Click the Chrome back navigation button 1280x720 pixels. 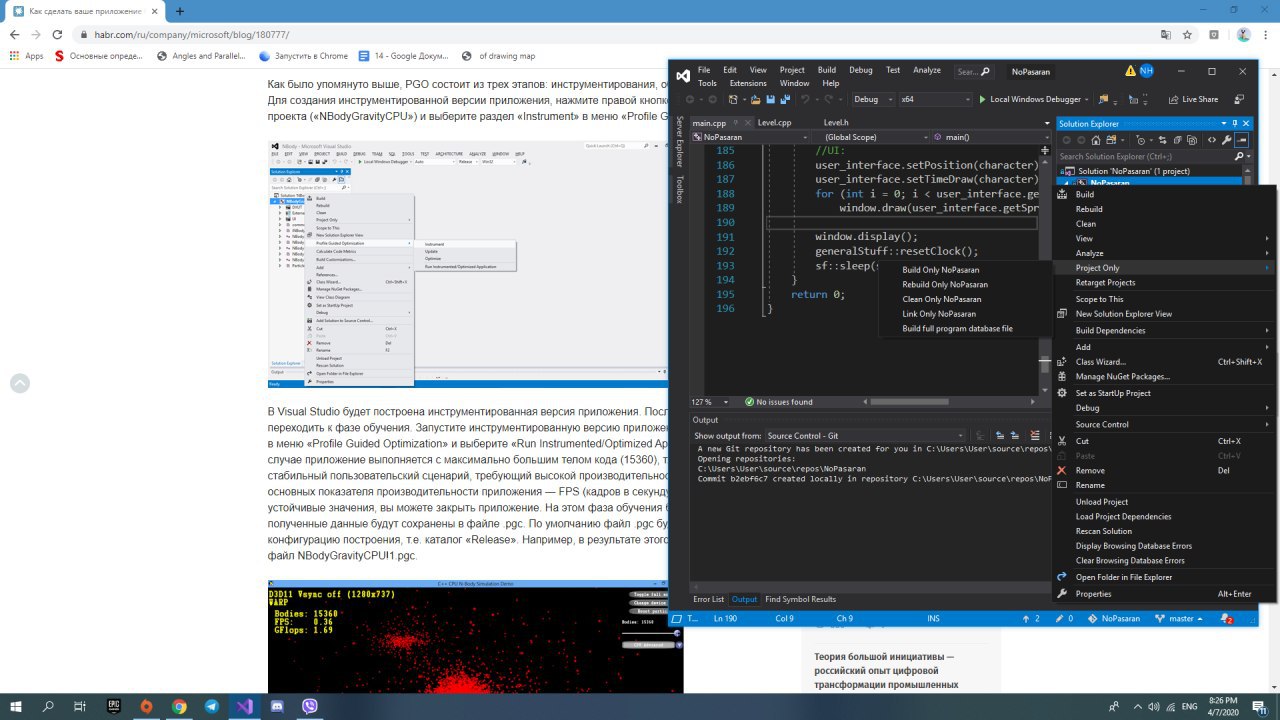point(14,34)
